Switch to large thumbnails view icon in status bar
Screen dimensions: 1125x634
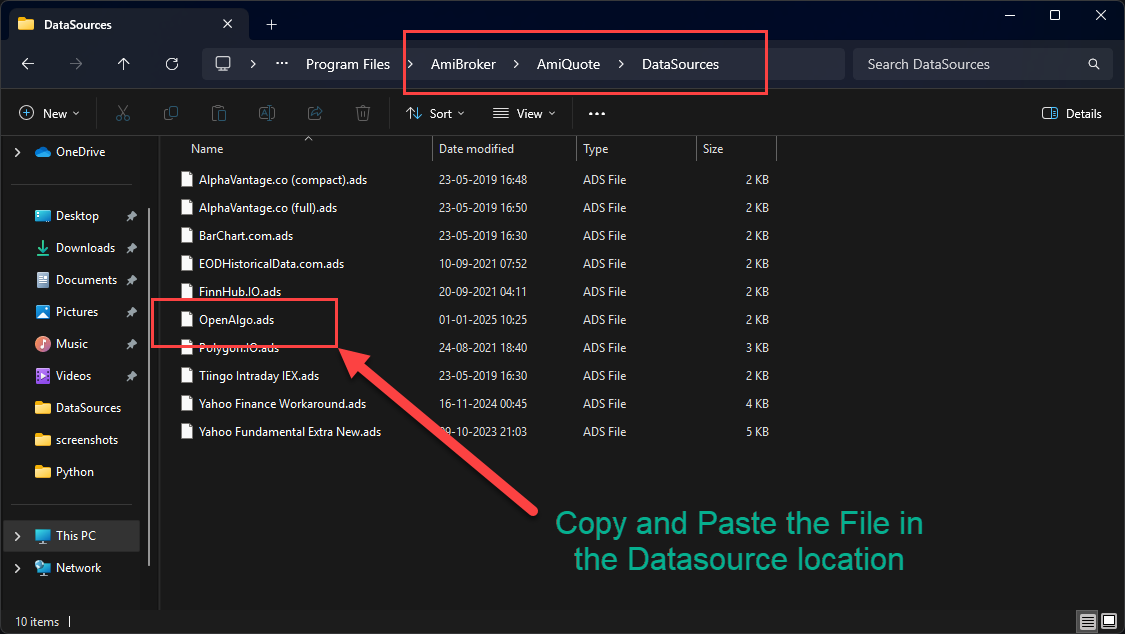(1109, 621)
